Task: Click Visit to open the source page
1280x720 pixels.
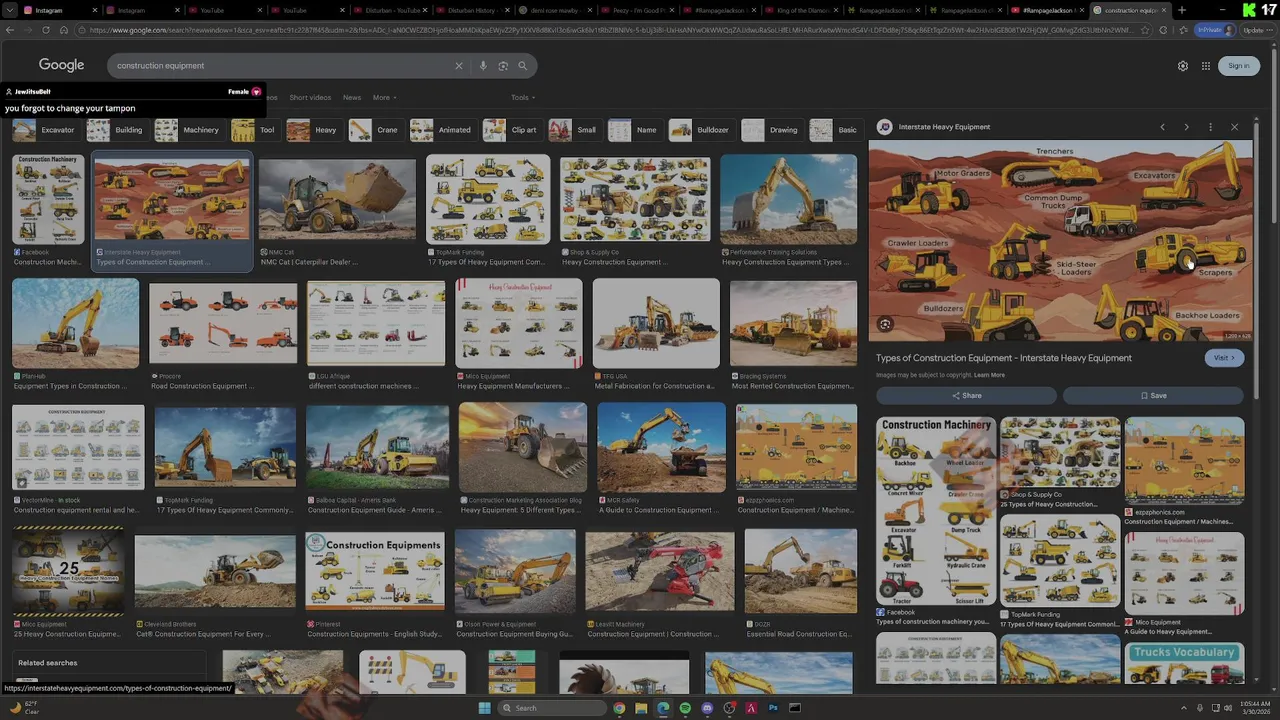Action: click(x=1224, y=358)
